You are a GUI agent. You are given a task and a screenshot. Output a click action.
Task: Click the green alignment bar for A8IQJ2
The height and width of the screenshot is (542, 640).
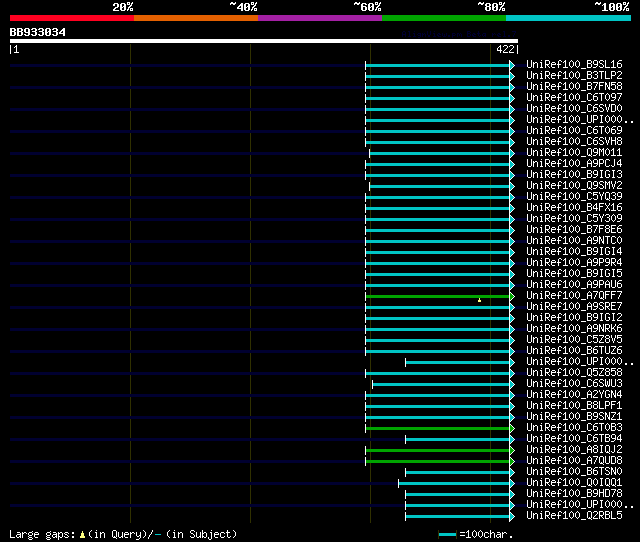(x=438, y=451)
